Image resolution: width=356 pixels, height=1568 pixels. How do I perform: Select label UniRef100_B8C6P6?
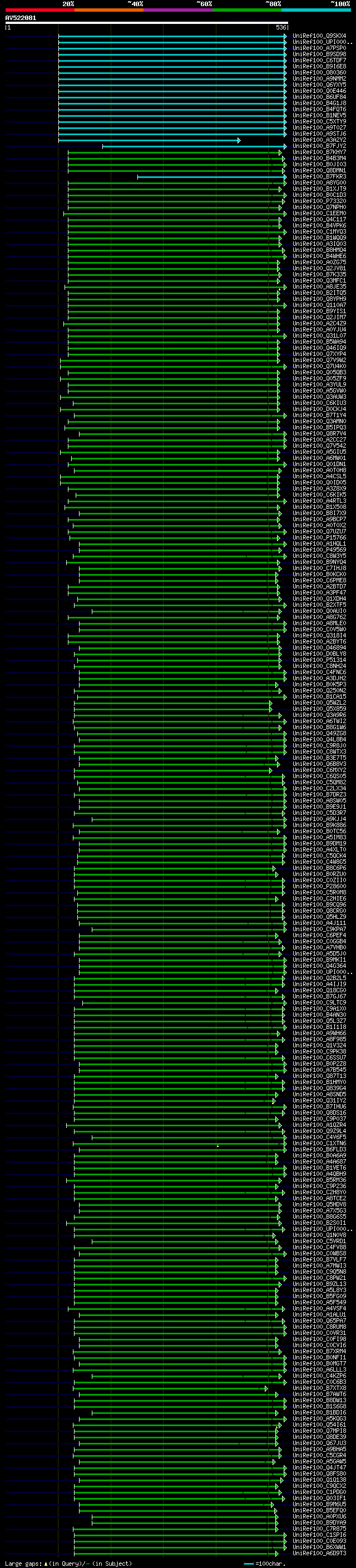(319, 868)
